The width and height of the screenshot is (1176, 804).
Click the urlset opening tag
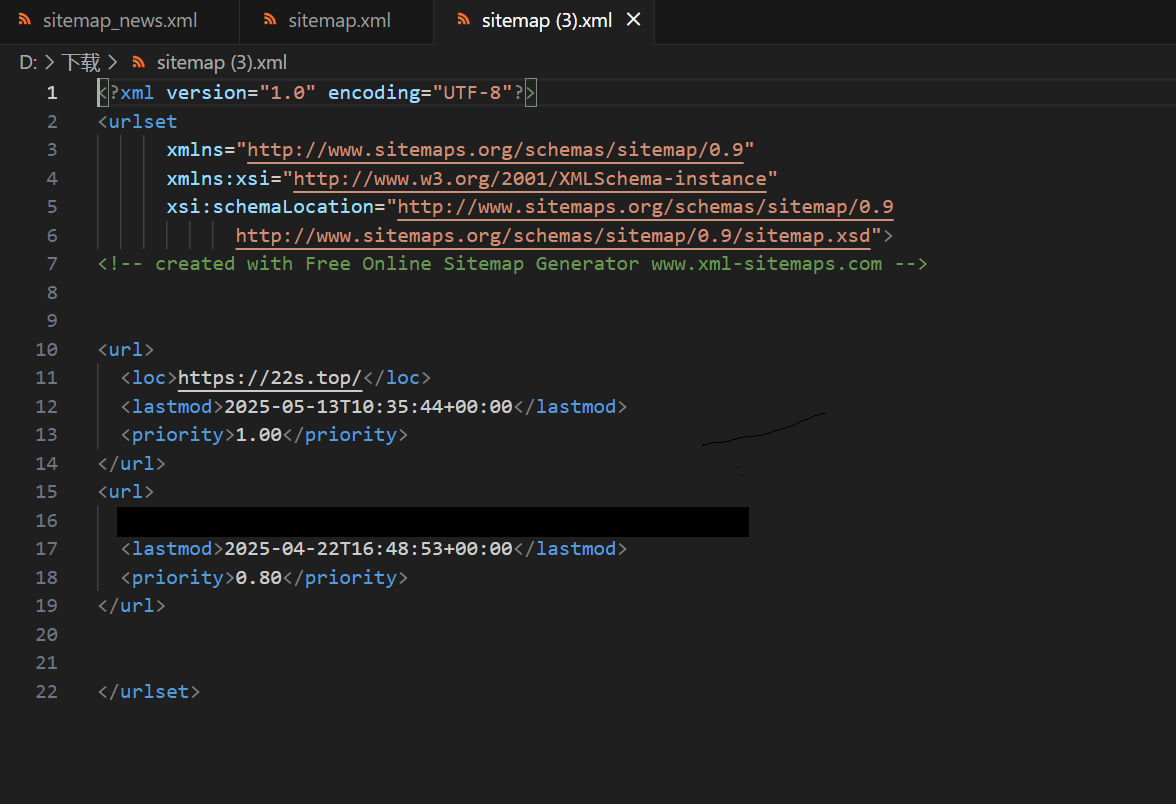(x=137, y=122)
